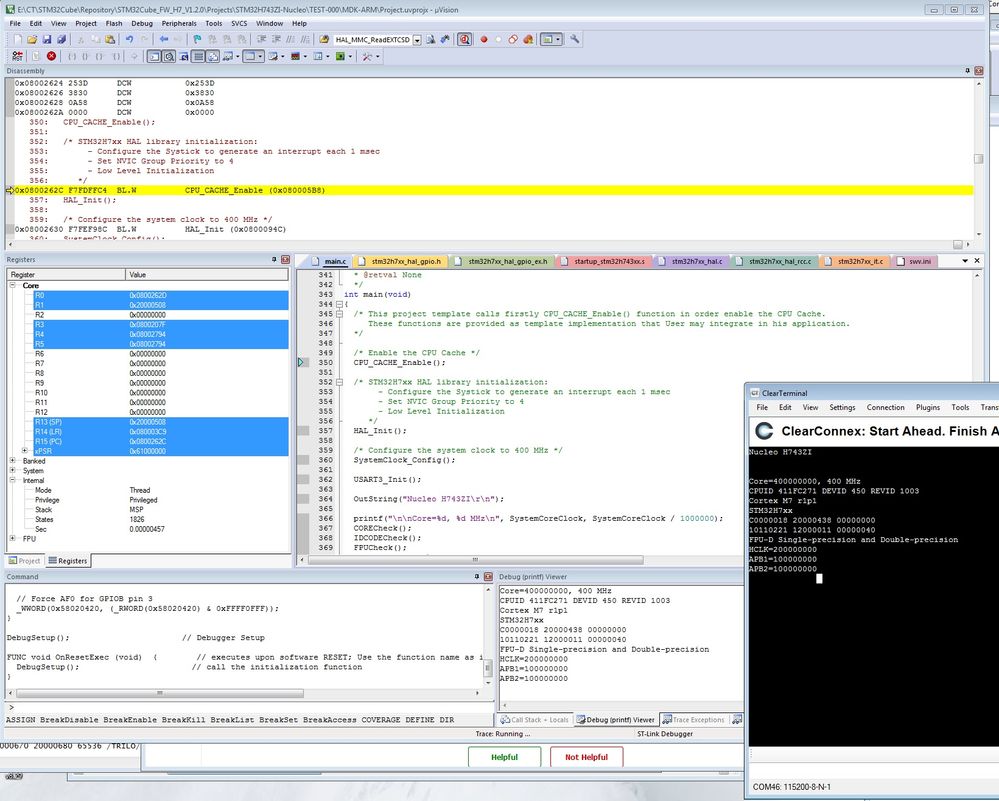Switch to the stm32h7xx_hal_gpio.h tab
999x801 pixels.
point(400,261)
